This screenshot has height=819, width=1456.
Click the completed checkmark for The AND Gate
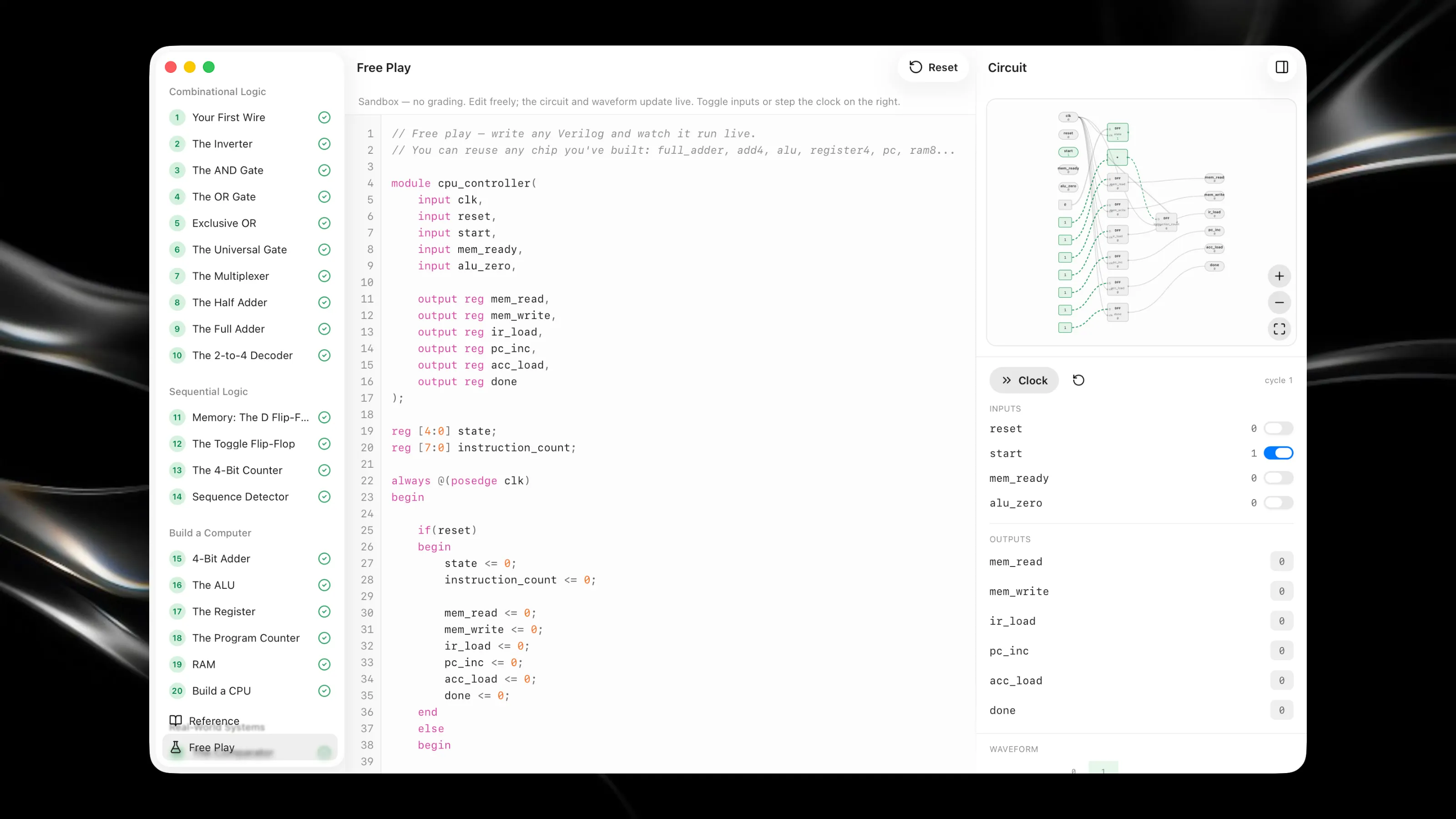point(324,170)
